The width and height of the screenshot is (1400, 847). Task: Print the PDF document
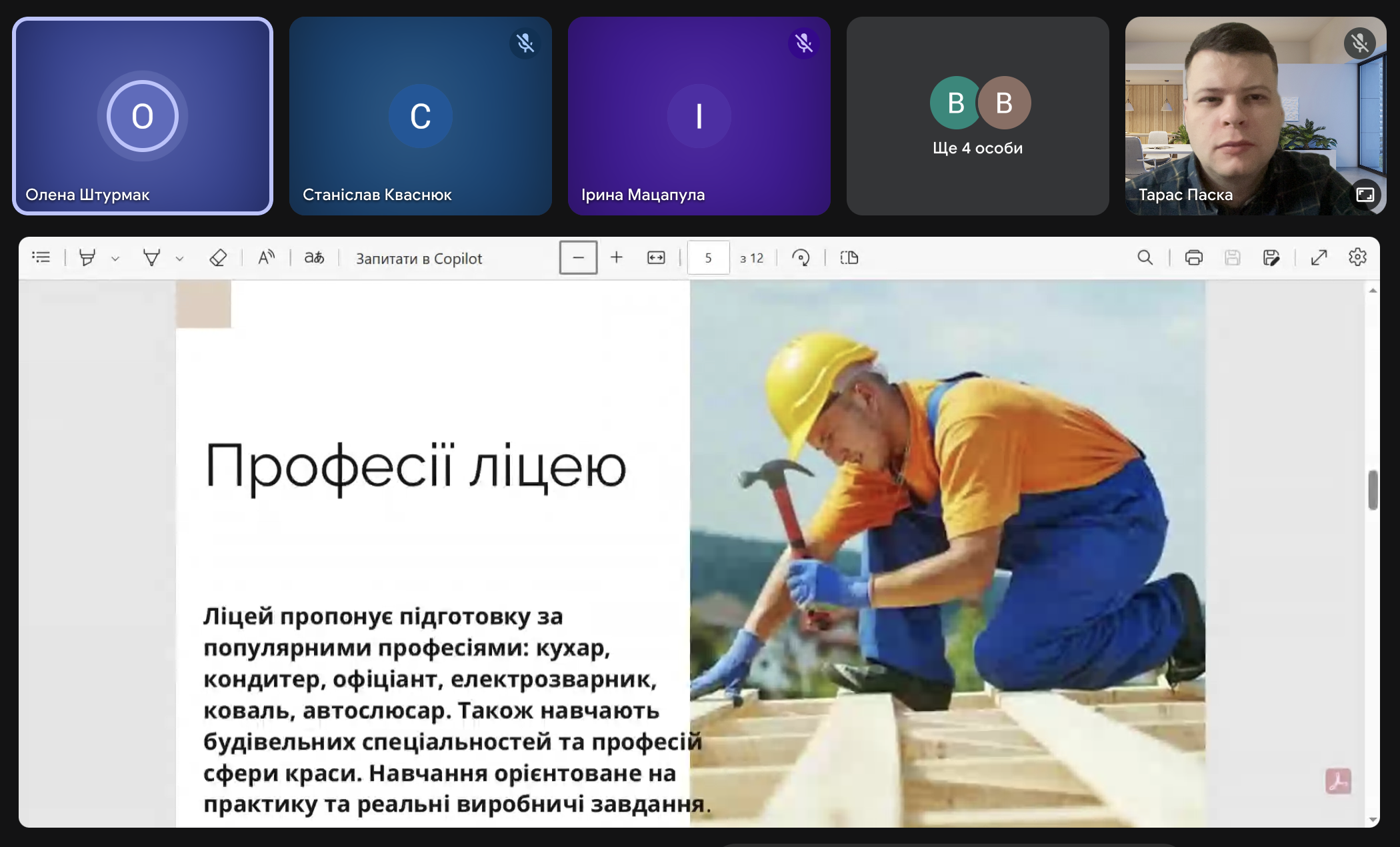pyautogui.click(x=1193, y=257)
